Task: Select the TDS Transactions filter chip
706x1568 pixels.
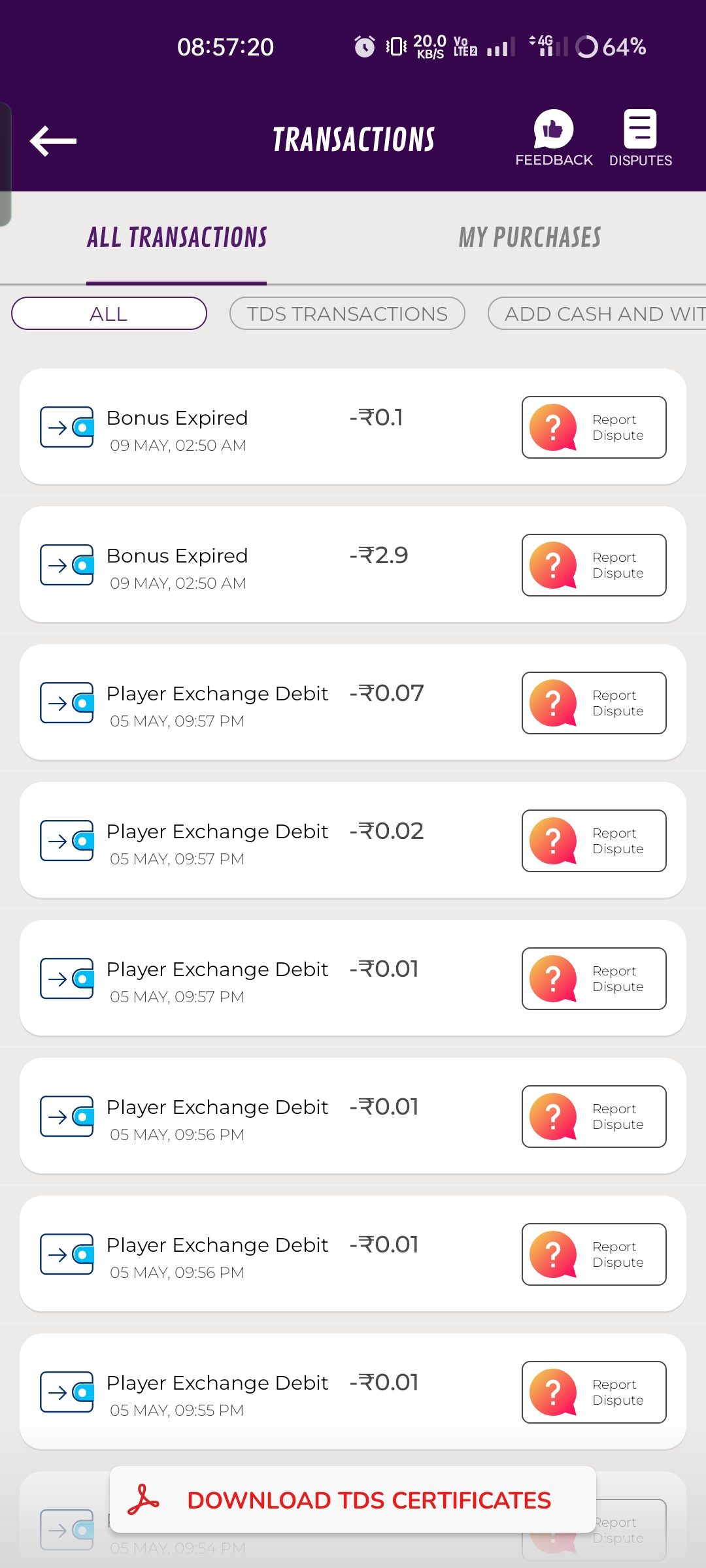Action: (x=347, y=314)
